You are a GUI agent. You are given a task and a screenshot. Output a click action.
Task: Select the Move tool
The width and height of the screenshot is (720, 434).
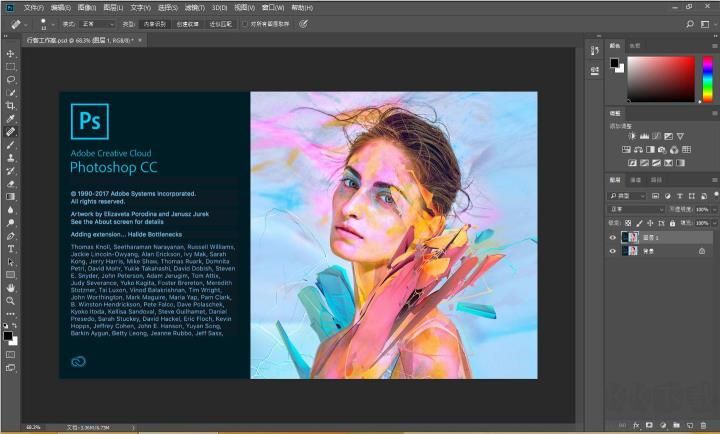click(11, 53)
